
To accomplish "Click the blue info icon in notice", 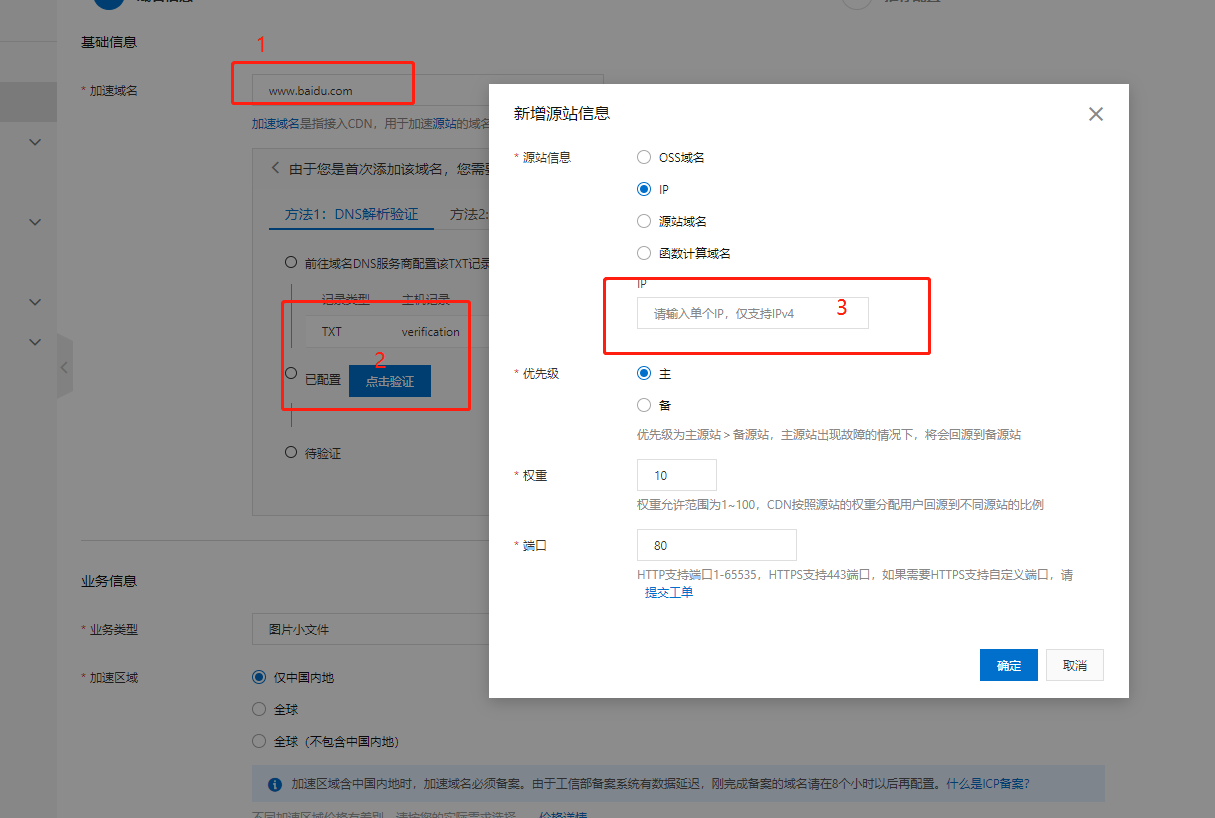I will 275,784.
